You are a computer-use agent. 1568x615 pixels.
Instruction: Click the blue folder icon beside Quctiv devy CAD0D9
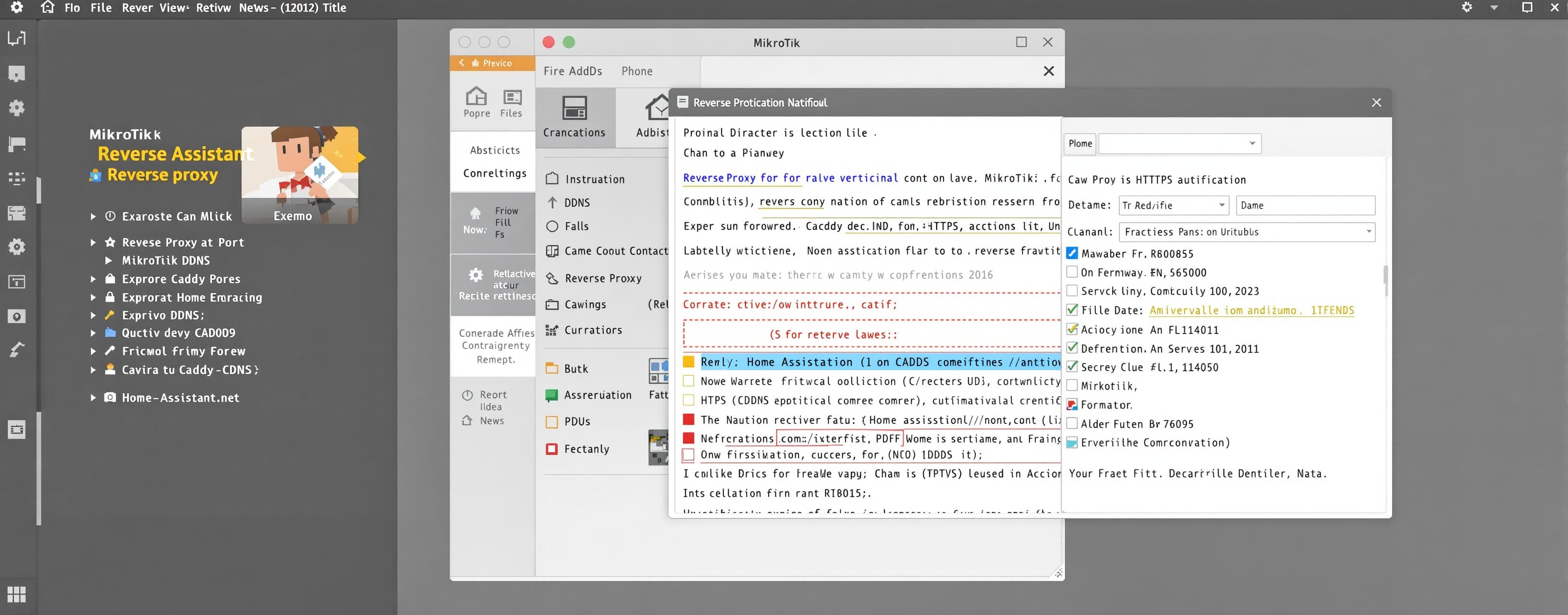coord(110,332)
